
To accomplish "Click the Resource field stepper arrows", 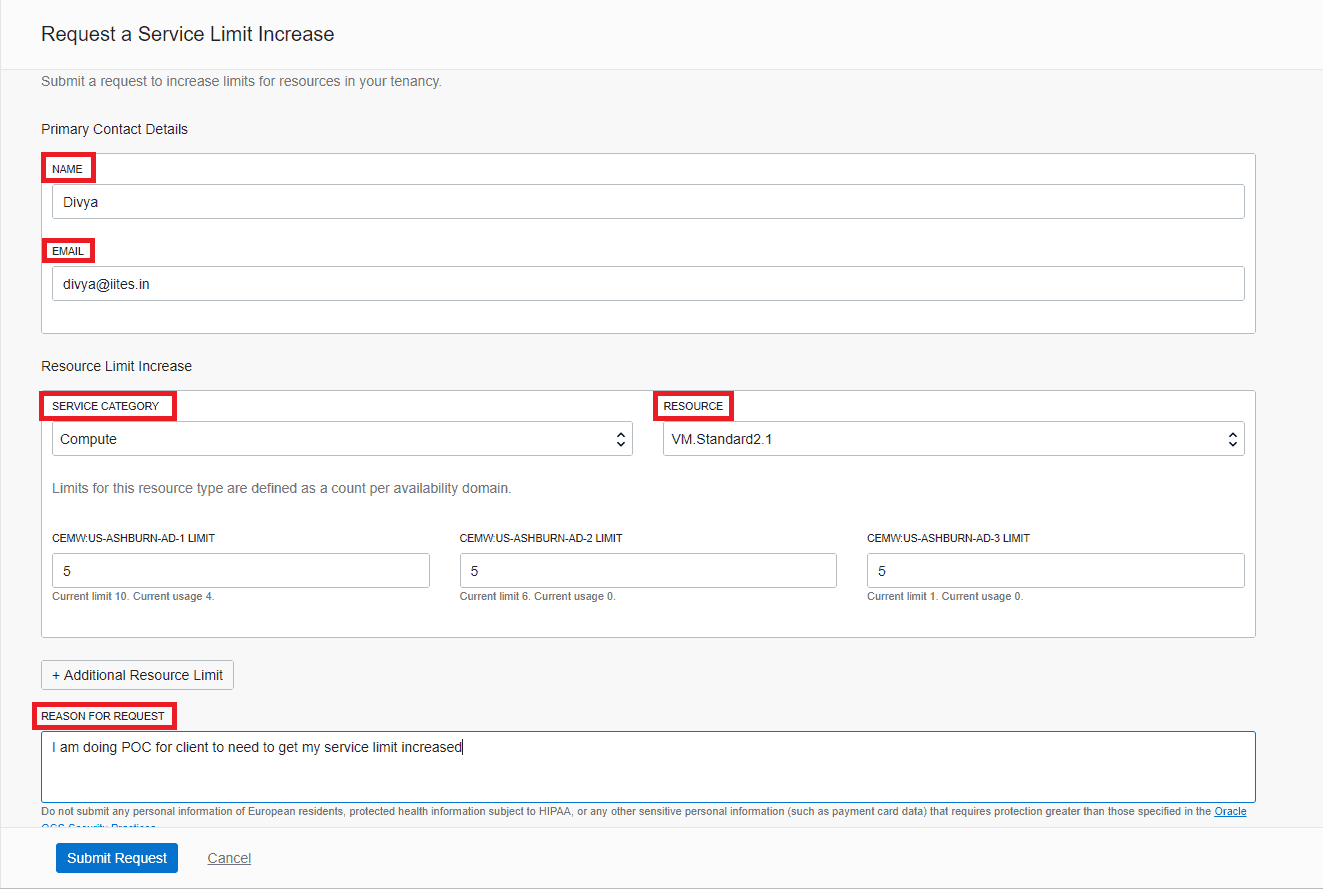I will [1231, 438].
